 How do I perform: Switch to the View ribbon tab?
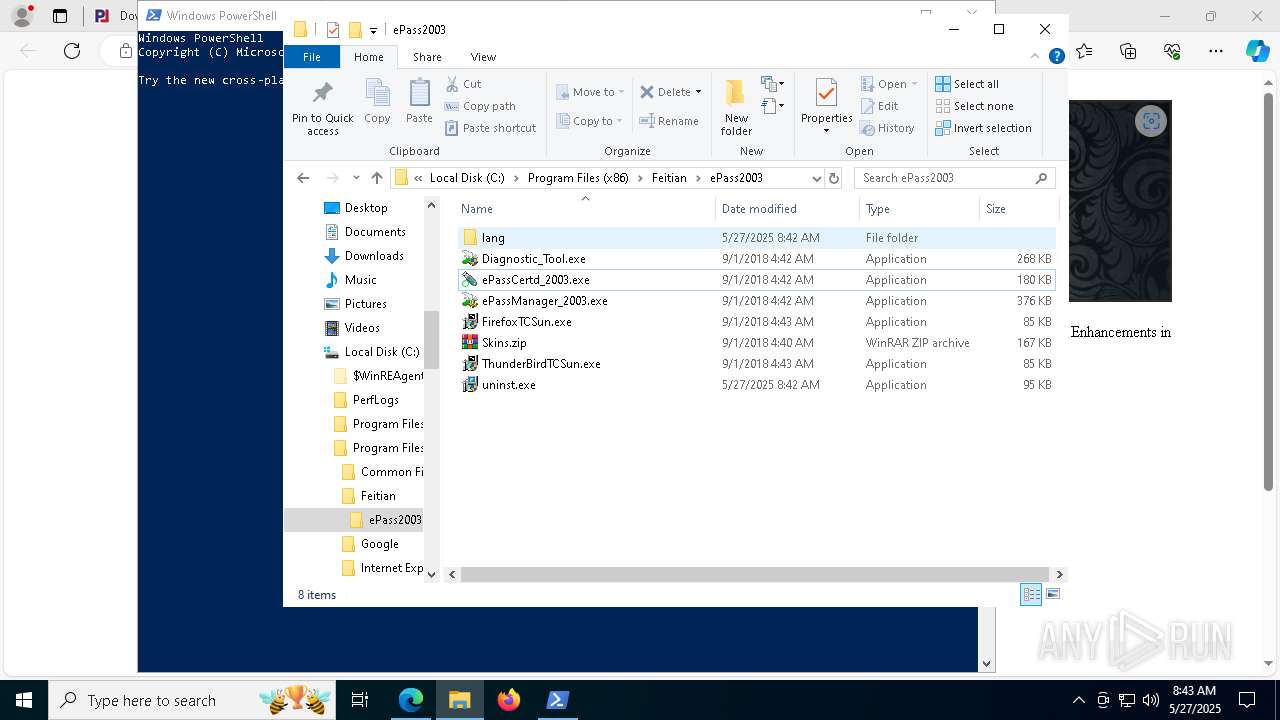coord(483,57)
